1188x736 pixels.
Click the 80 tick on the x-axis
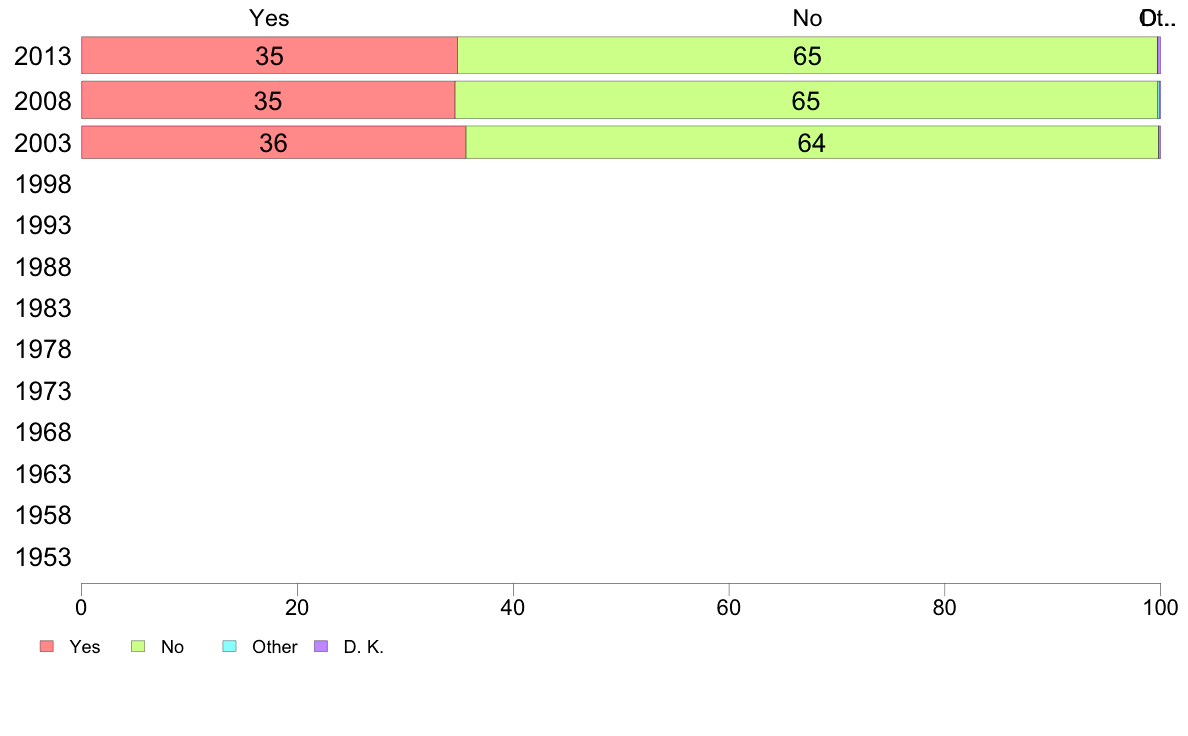click(x=945, y=607)
